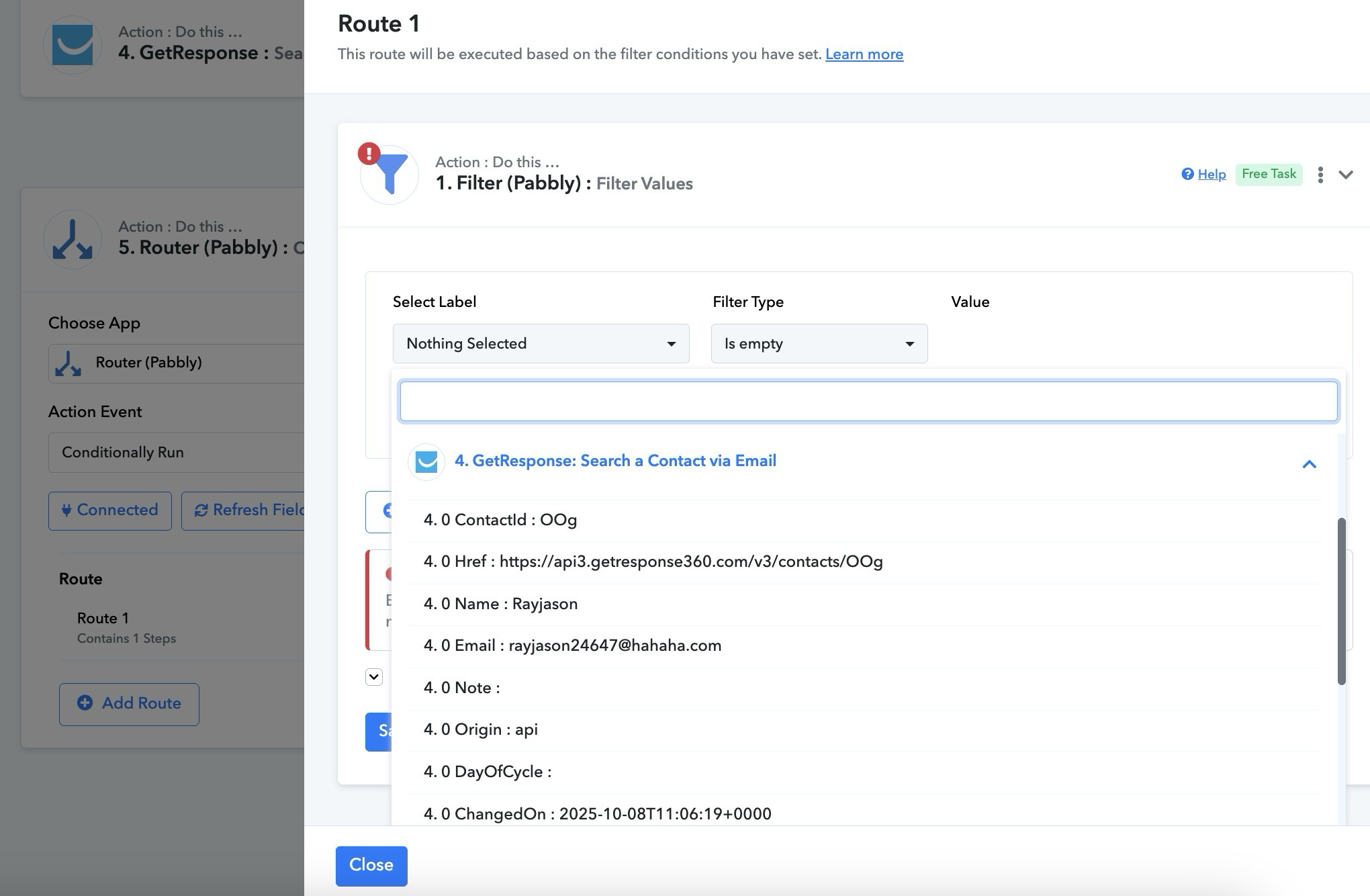This screenshot has height=896, width=1370.
Task: Click the Filter funnel icon
Action: pyautogui.click(x=391, y=175)
